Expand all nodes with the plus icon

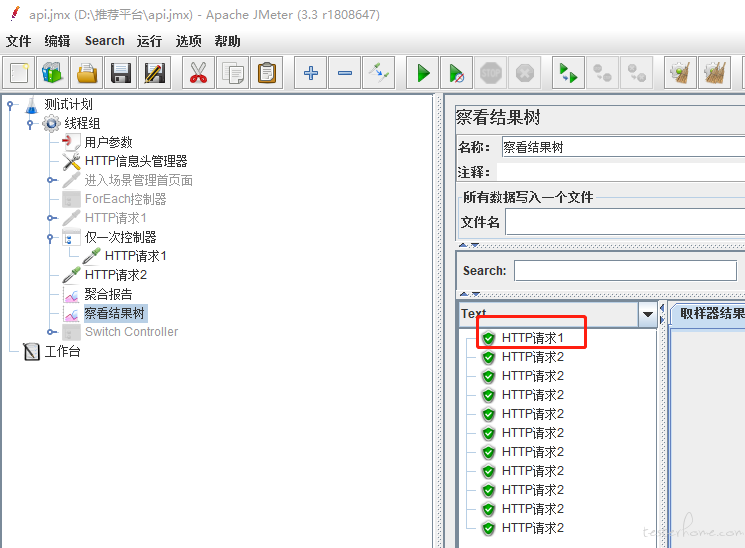(x=311, y=73)
